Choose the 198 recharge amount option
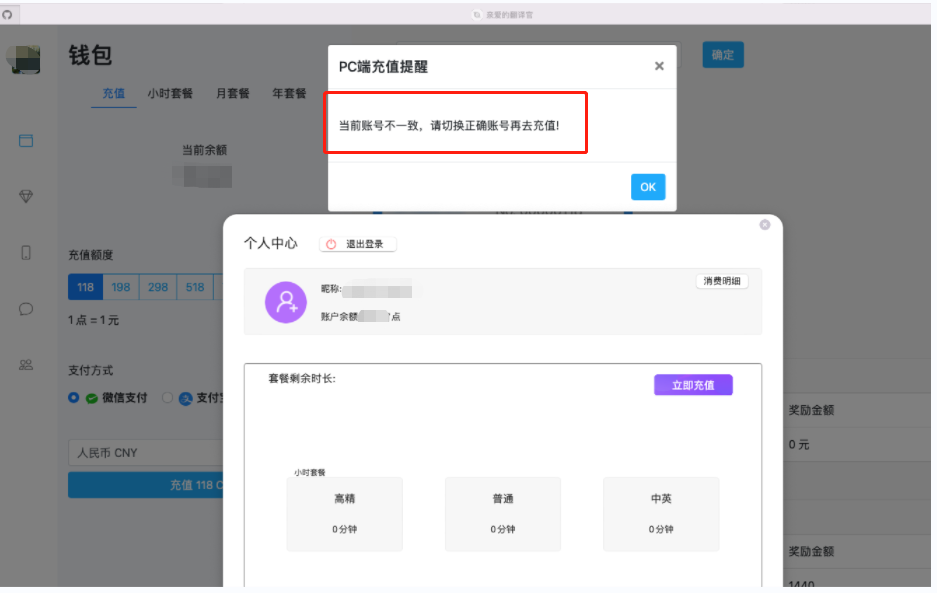Viewport: 937px width, 593px height. [121, 288]
